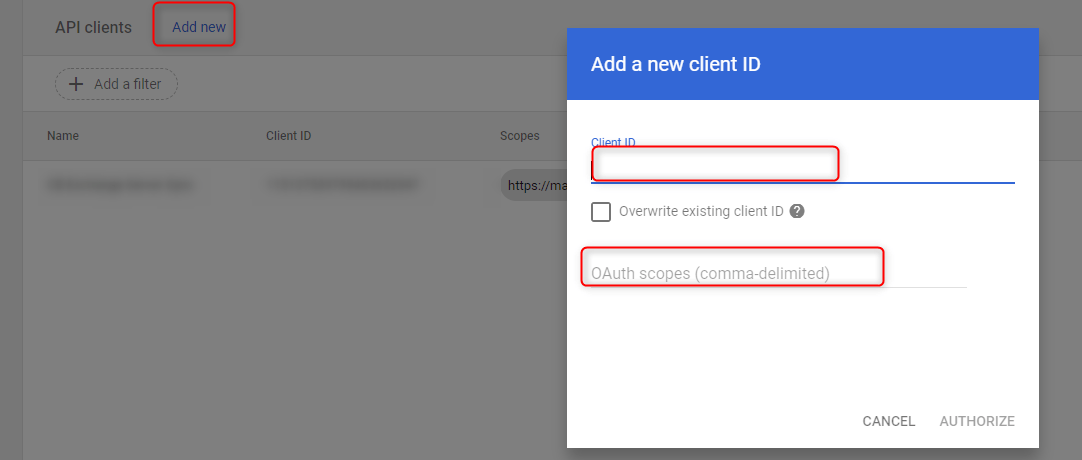This screenshot has height=460, width=1082.
Task: Select the https scope chip in first row
Action: (534, 185)
